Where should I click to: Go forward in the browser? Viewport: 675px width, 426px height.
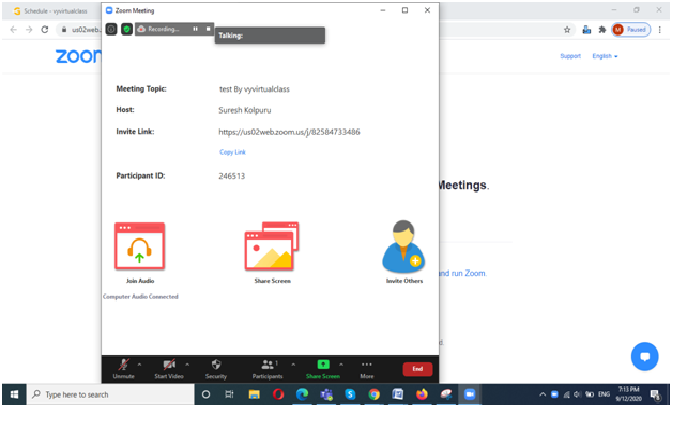coord(29,29)
